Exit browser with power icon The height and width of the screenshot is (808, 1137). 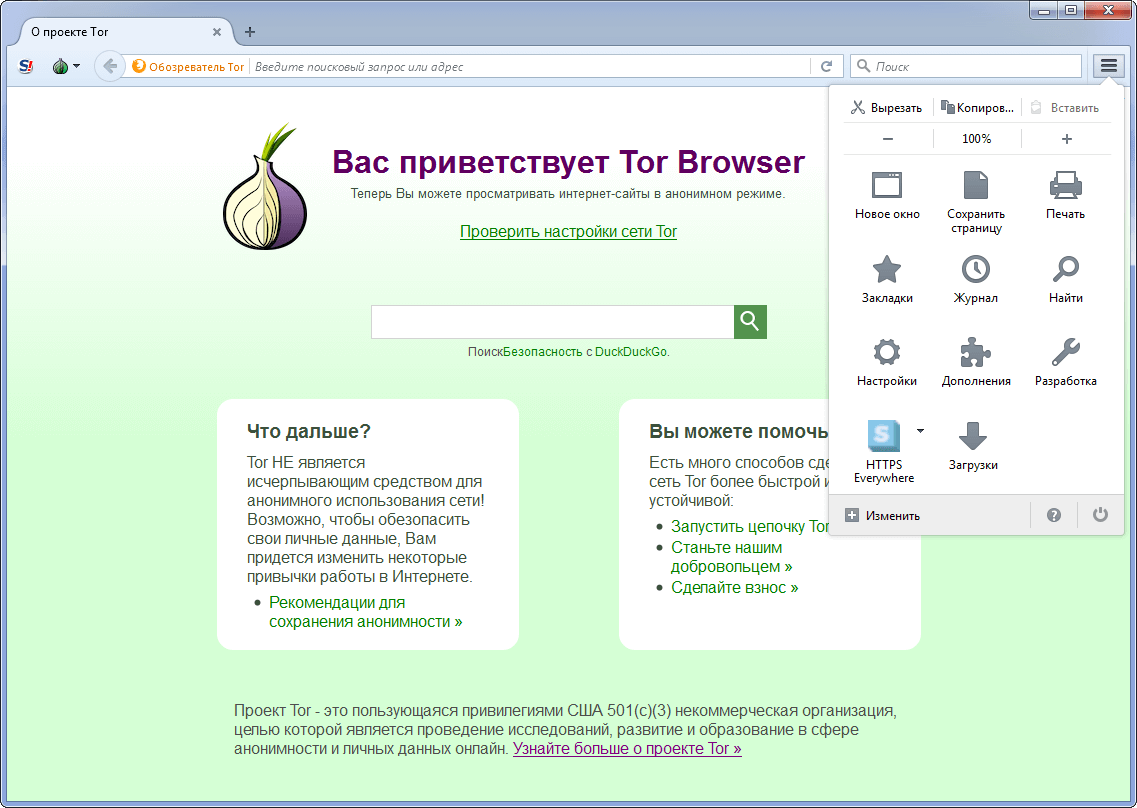(1100, 515)
